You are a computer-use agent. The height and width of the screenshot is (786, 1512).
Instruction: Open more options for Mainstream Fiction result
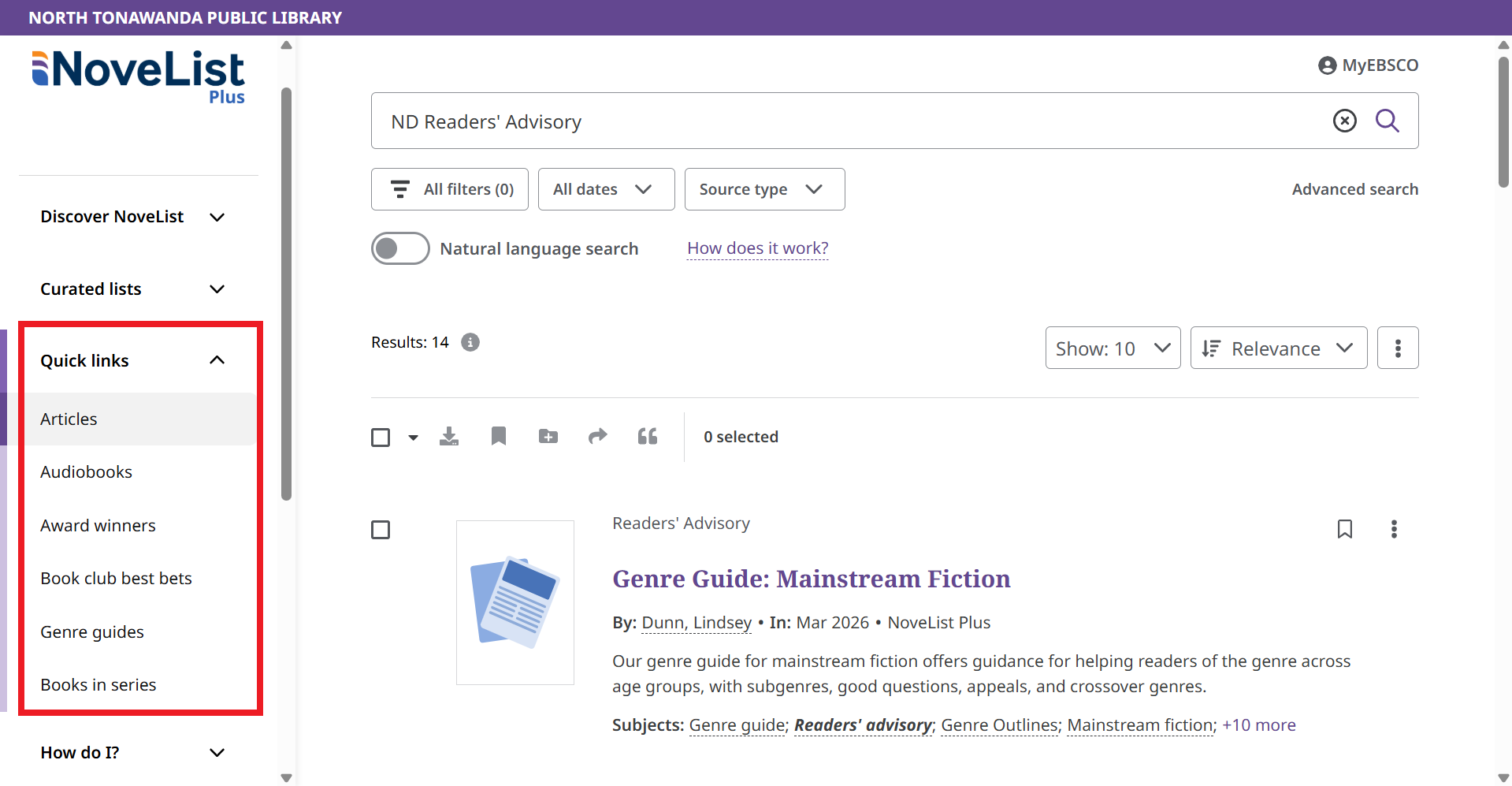(x=1394, y=529)
